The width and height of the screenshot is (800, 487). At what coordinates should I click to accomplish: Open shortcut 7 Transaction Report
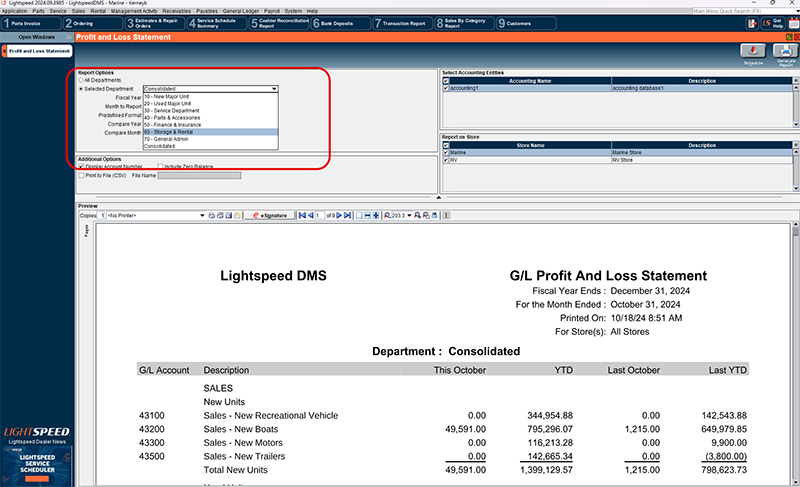403,23
